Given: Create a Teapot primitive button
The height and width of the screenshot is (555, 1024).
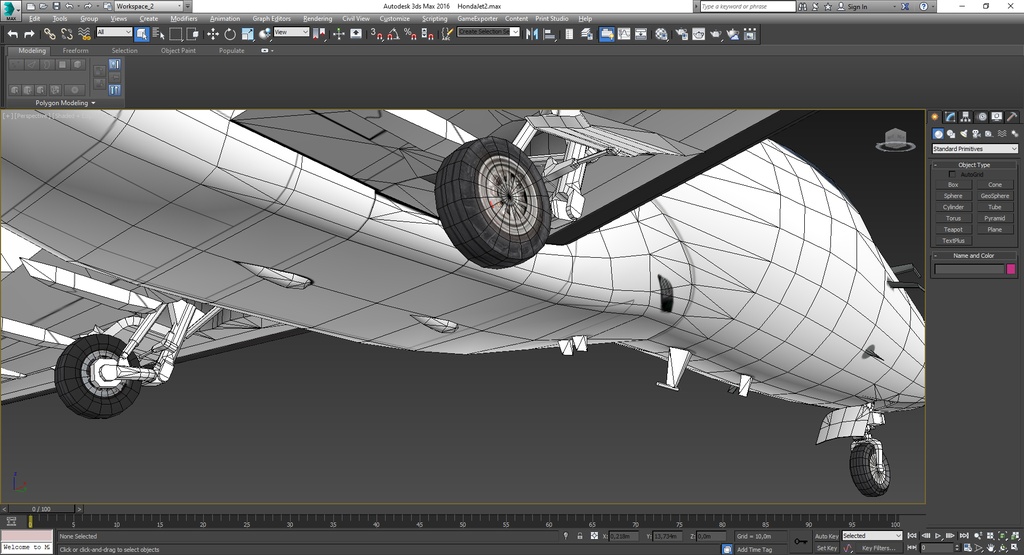Looking at the screenshot, I should click(953, 230).
